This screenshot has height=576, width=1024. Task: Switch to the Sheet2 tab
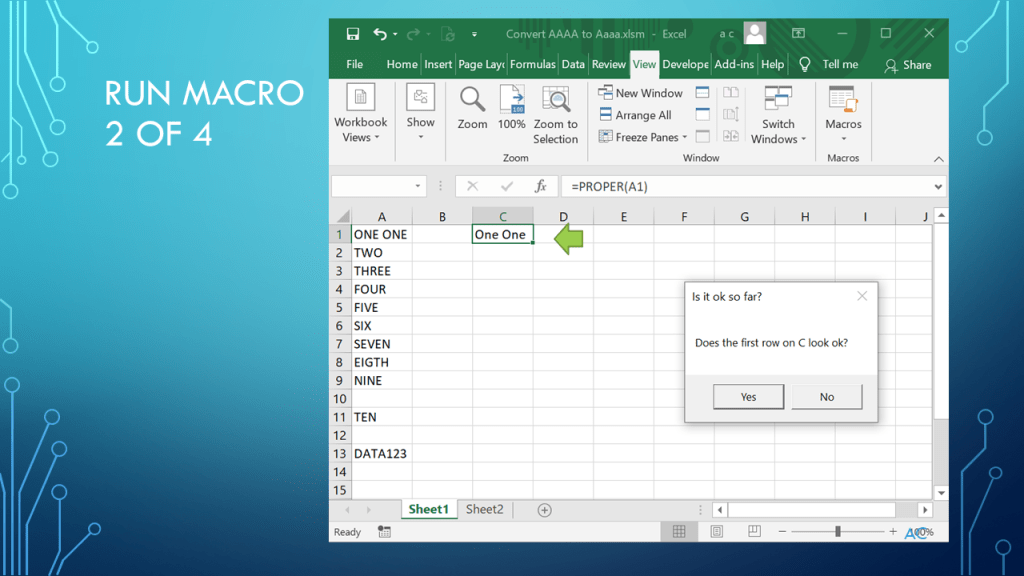click(x=485, y=510)
